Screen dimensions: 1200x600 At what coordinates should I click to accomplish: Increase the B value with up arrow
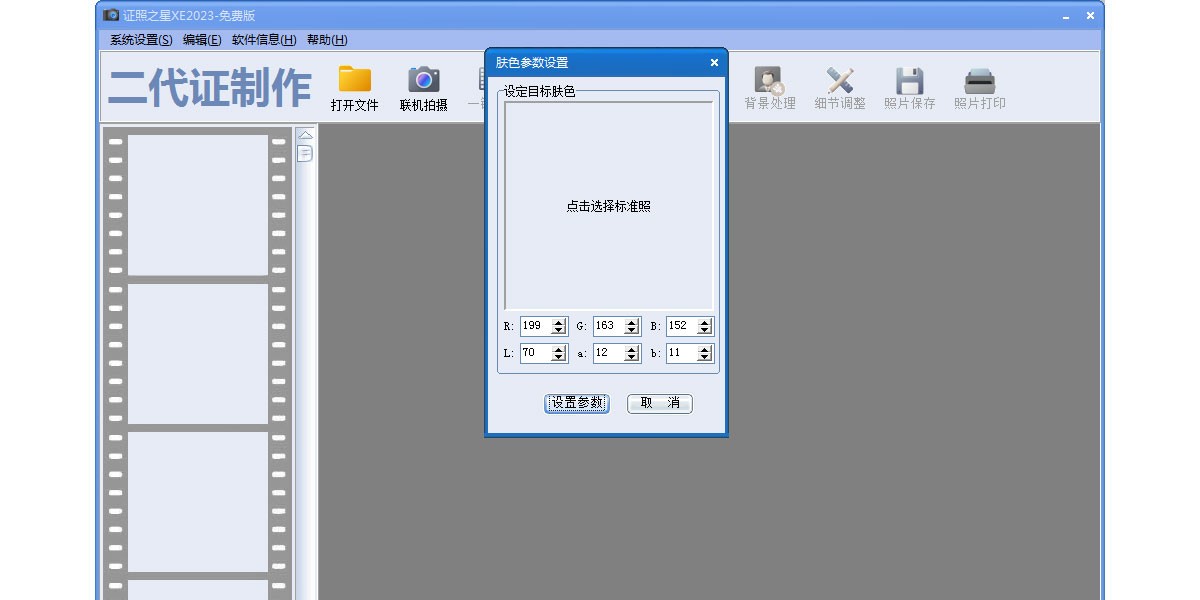pos(704,322)
